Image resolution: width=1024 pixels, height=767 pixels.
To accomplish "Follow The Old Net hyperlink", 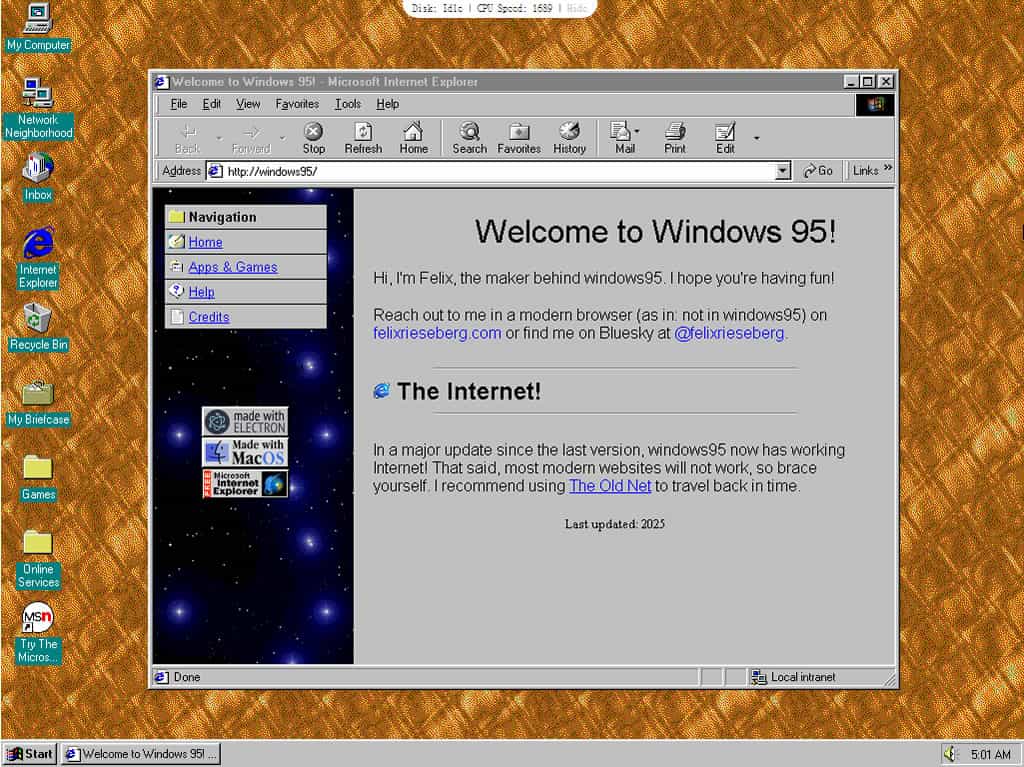I will (x=610, y=486).
